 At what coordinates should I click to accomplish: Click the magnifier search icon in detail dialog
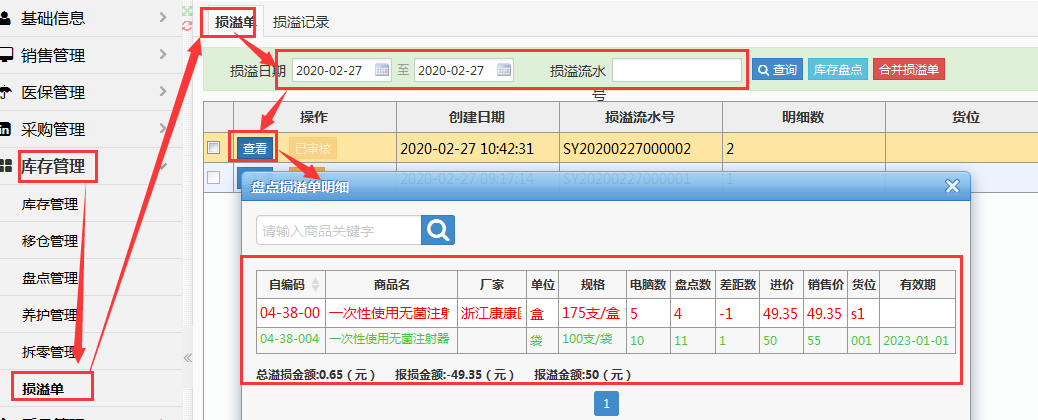438,230
